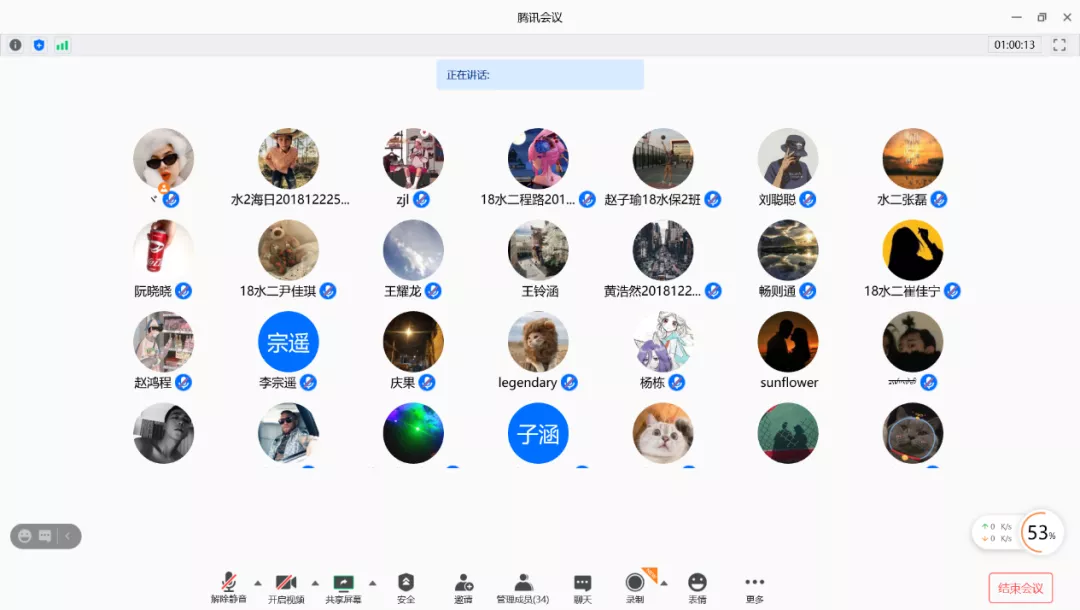Click the red 结束会议 button
This screenshot has height=610, width=1080.
click(1020, 587)
